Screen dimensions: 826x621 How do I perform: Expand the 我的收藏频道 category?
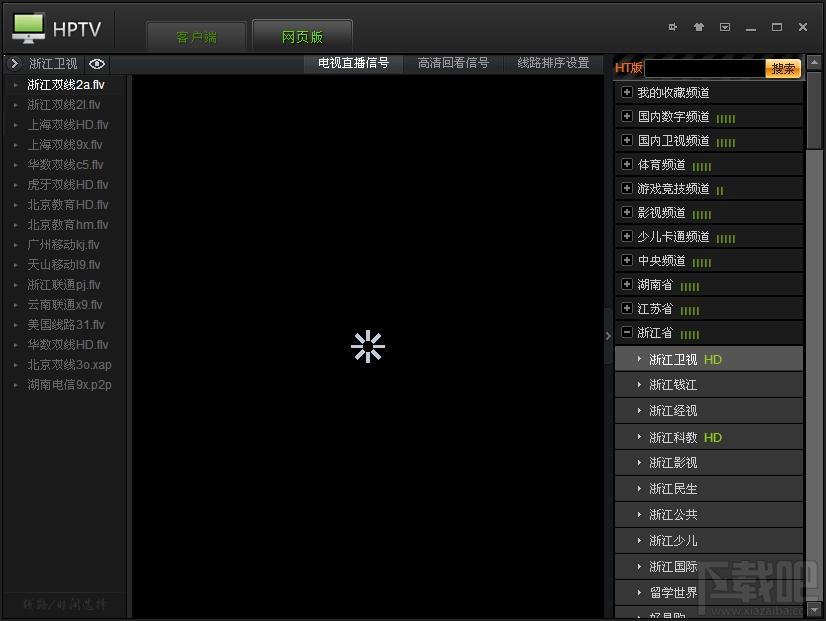[626, 92]
